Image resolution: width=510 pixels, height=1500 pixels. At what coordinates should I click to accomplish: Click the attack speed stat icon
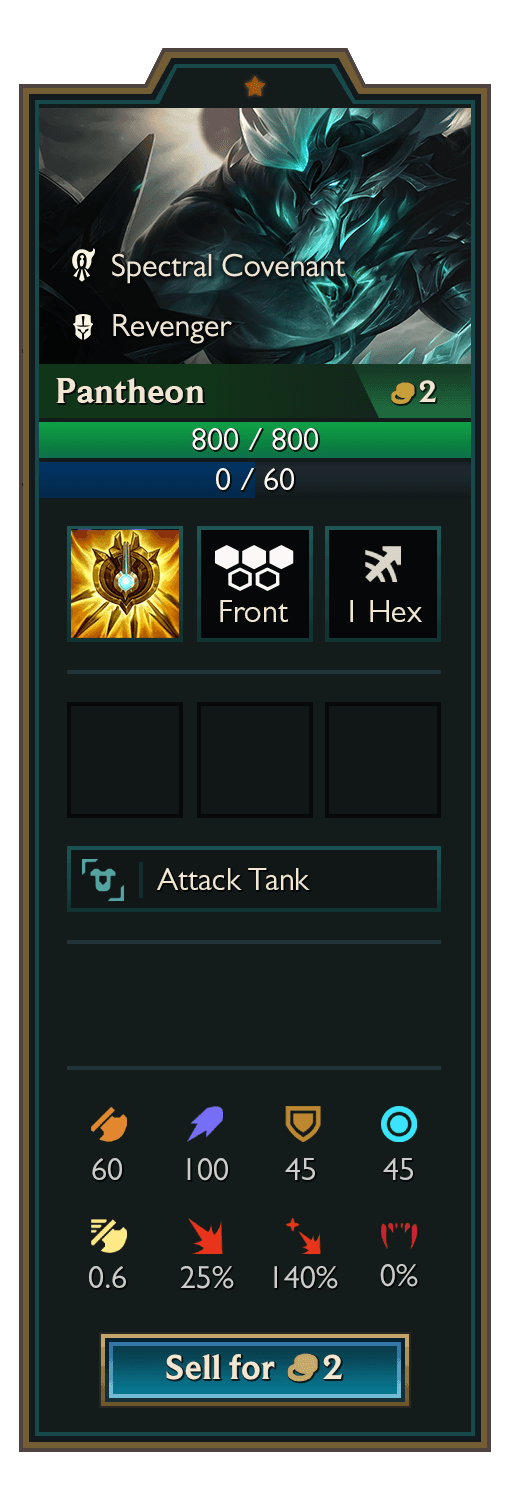pyautogui.click(x=109, y=1235)
